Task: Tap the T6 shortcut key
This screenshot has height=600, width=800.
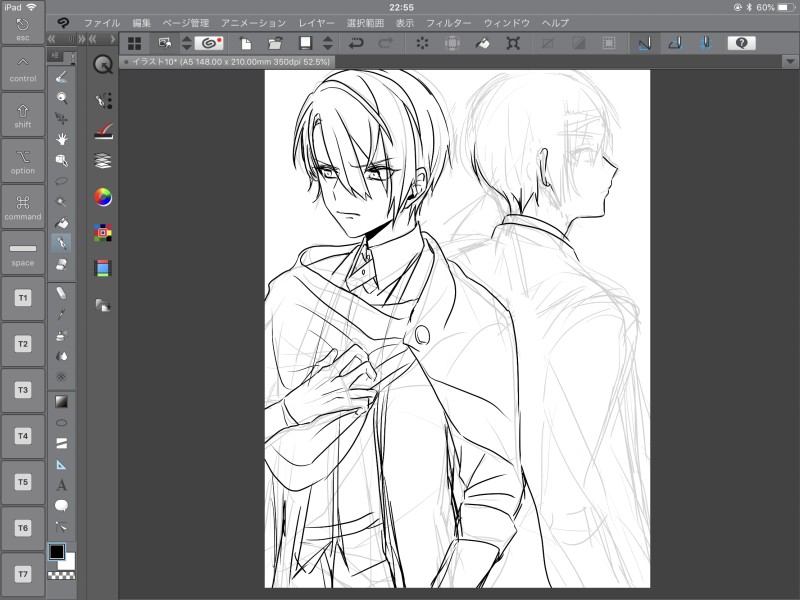Action: click(22, 529)
